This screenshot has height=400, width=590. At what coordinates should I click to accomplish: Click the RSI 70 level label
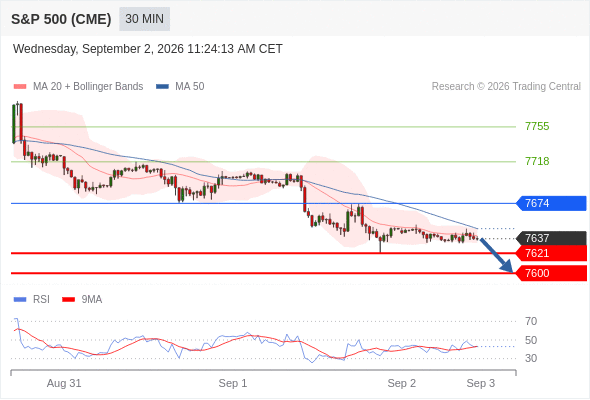click(x=531, y=321)
